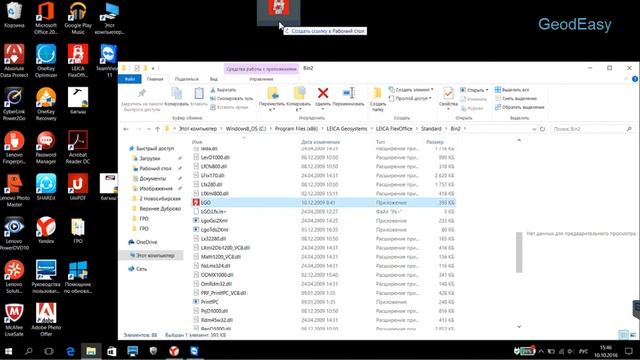Sort by Размер column header

pos(435,142)
